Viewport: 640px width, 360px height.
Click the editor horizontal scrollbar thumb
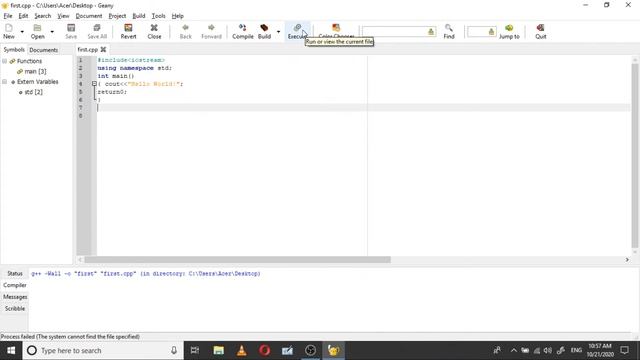click(238, 260)
